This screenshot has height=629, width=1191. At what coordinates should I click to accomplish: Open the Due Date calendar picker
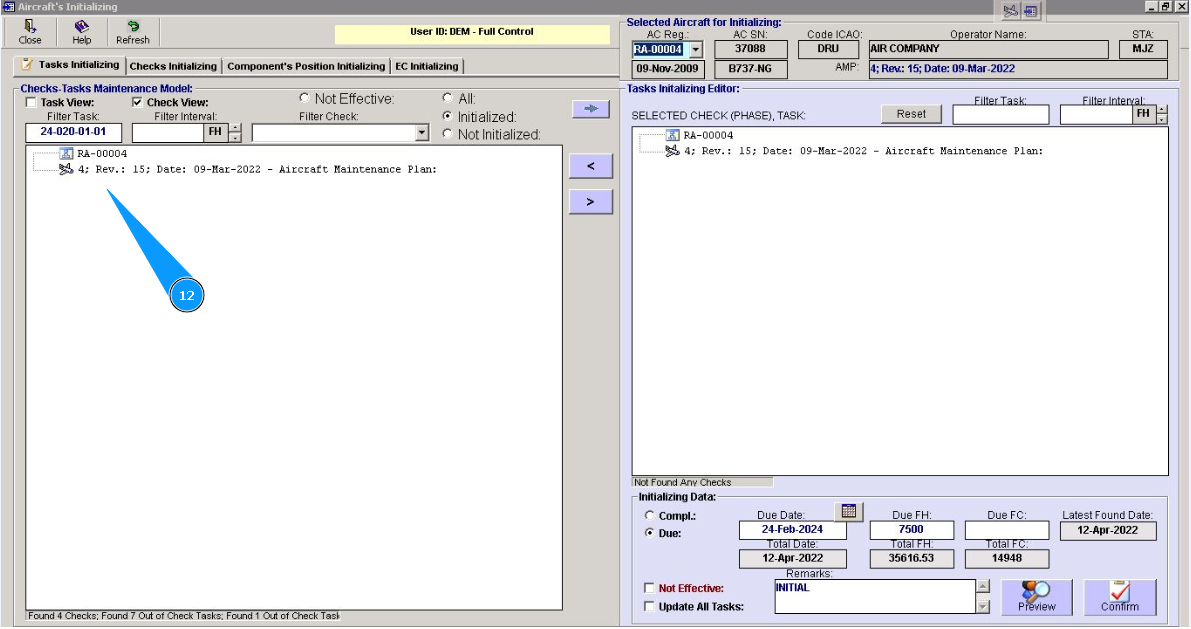coord(848,511)
